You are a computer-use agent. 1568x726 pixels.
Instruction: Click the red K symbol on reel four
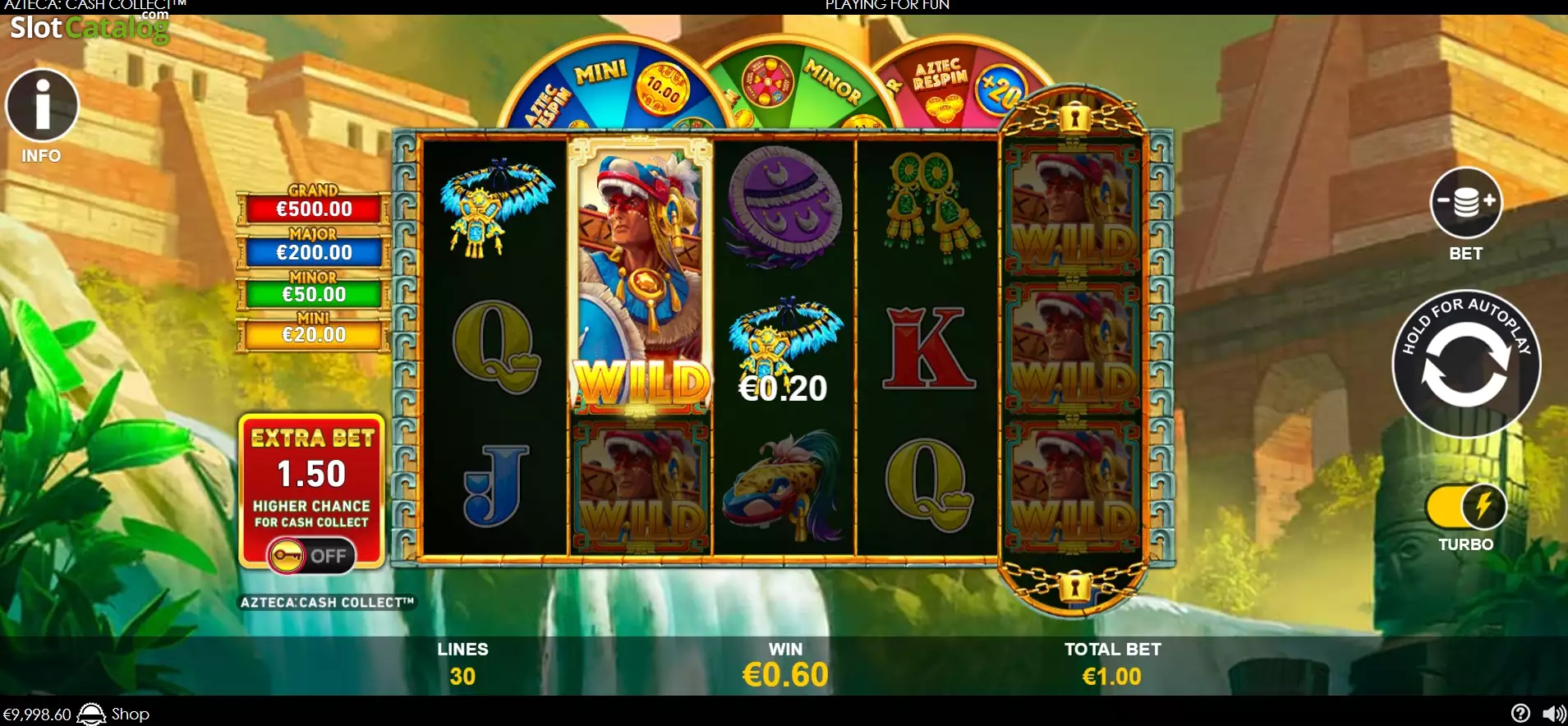click(x=928, y=348)
